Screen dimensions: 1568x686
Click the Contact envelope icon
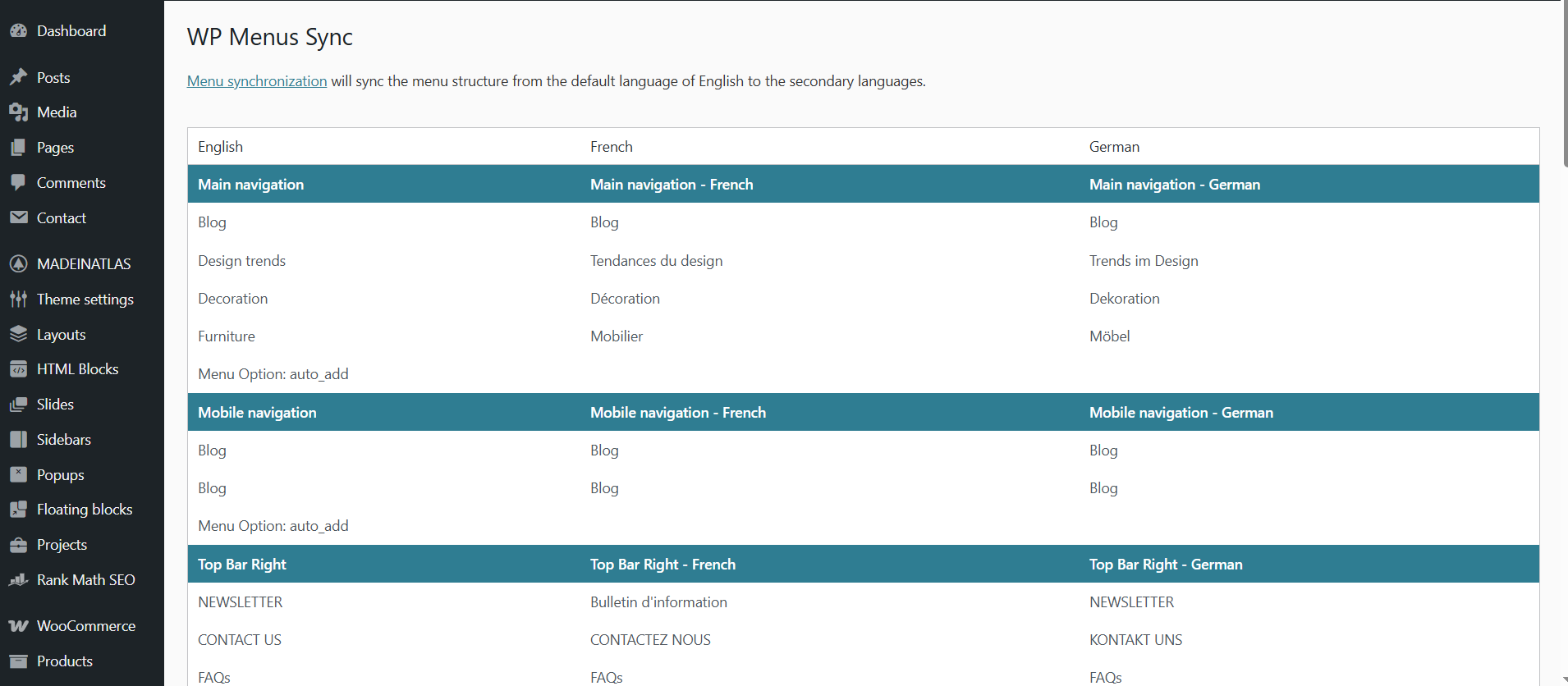pos(18,217)
